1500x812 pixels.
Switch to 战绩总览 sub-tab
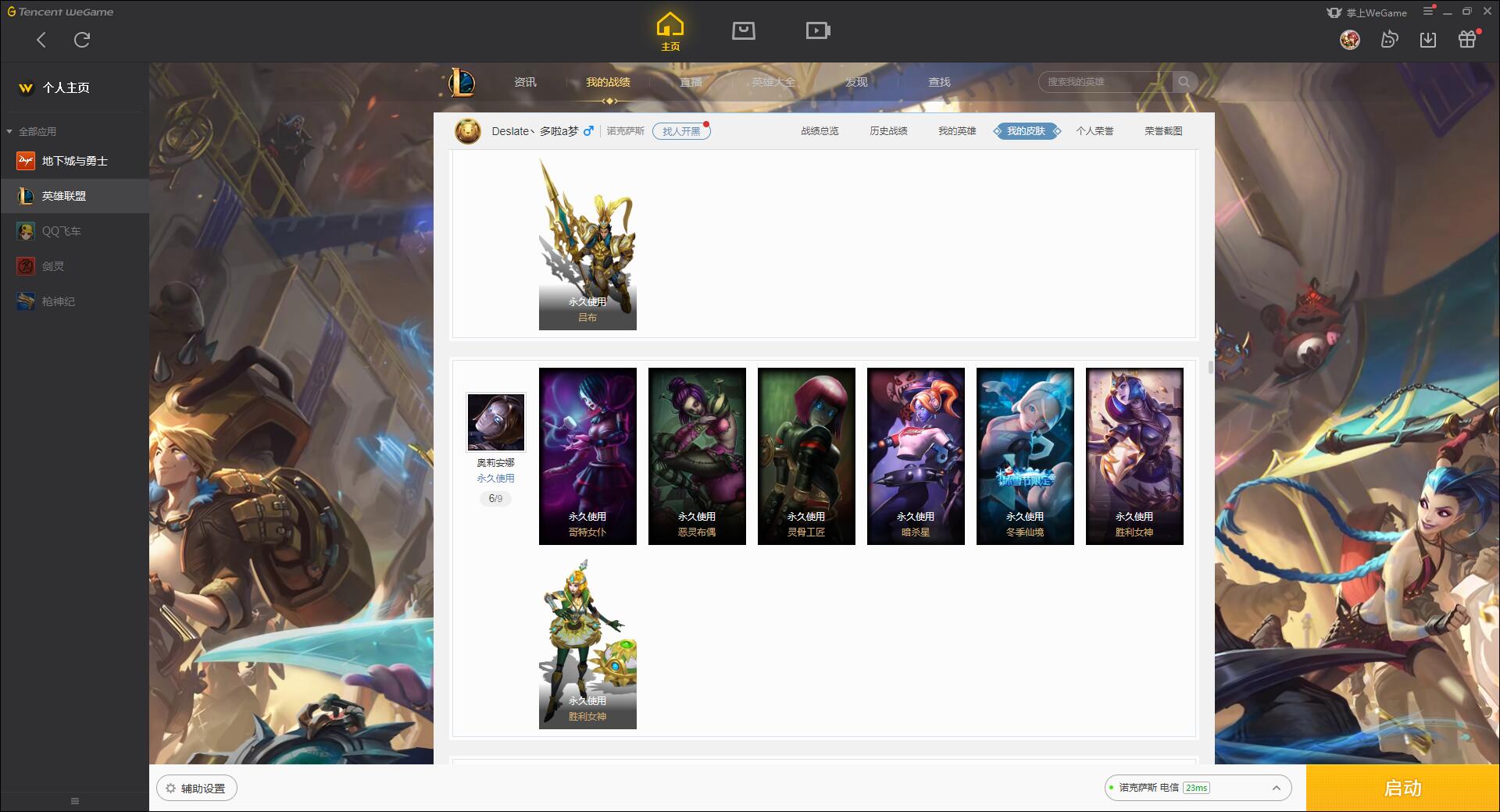click(x=820, y=131)
